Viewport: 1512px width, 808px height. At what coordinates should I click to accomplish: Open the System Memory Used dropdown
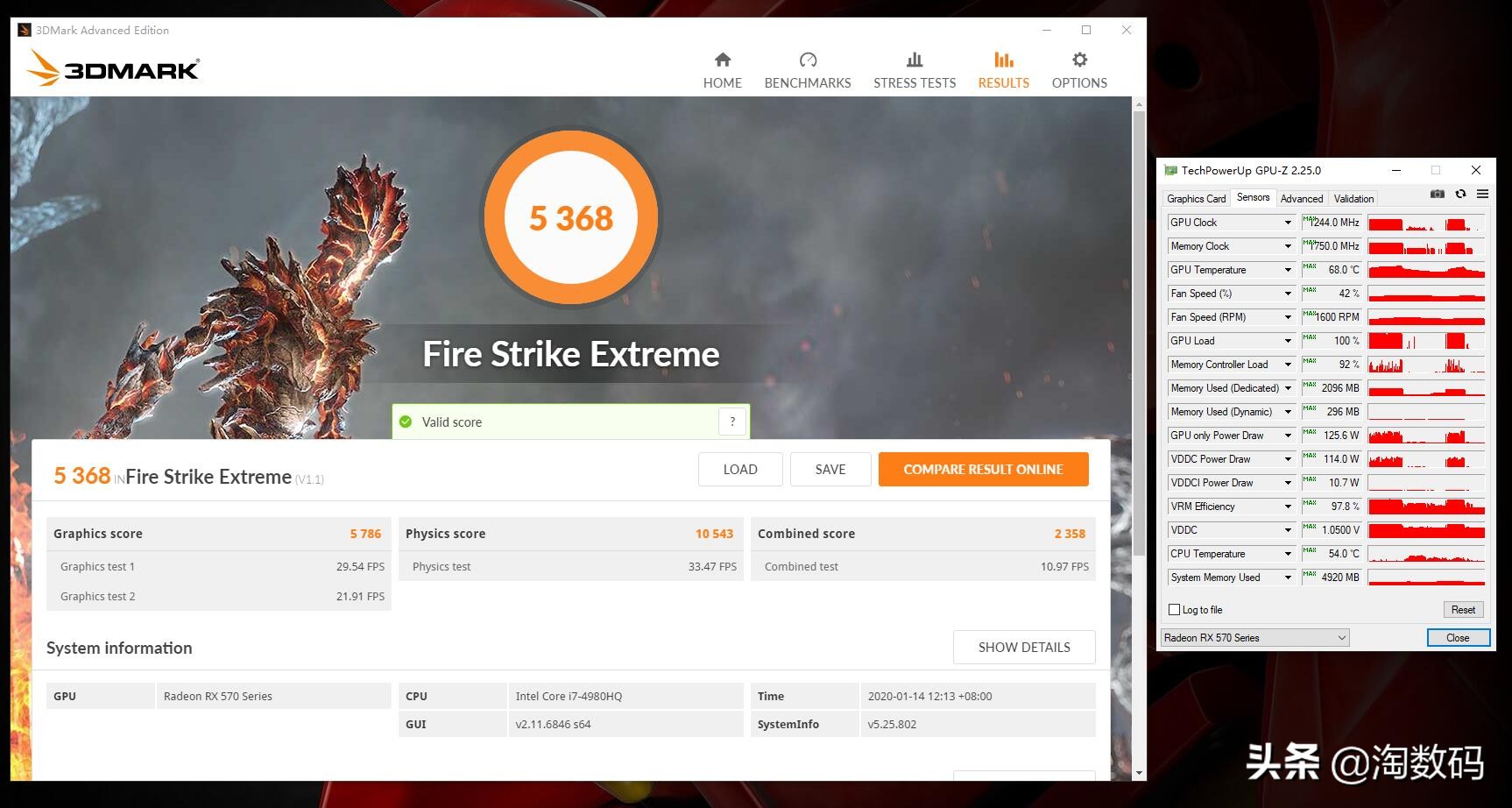tap(1288, 578)
